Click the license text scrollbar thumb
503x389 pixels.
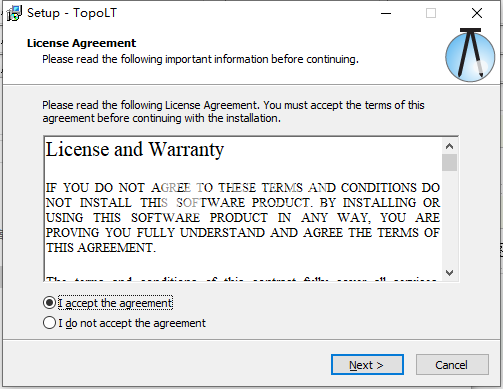coord(449,162)
